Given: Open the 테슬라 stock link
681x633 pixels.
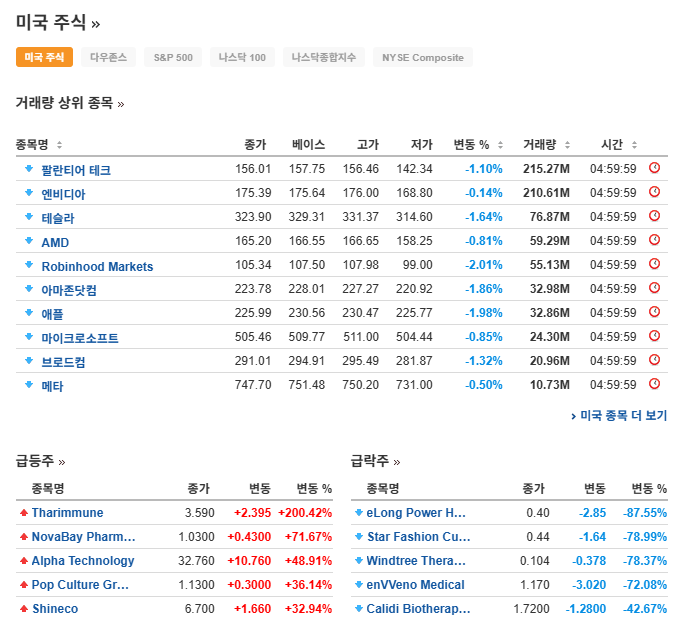Looking at the screenshot, I should coord(58,218).
